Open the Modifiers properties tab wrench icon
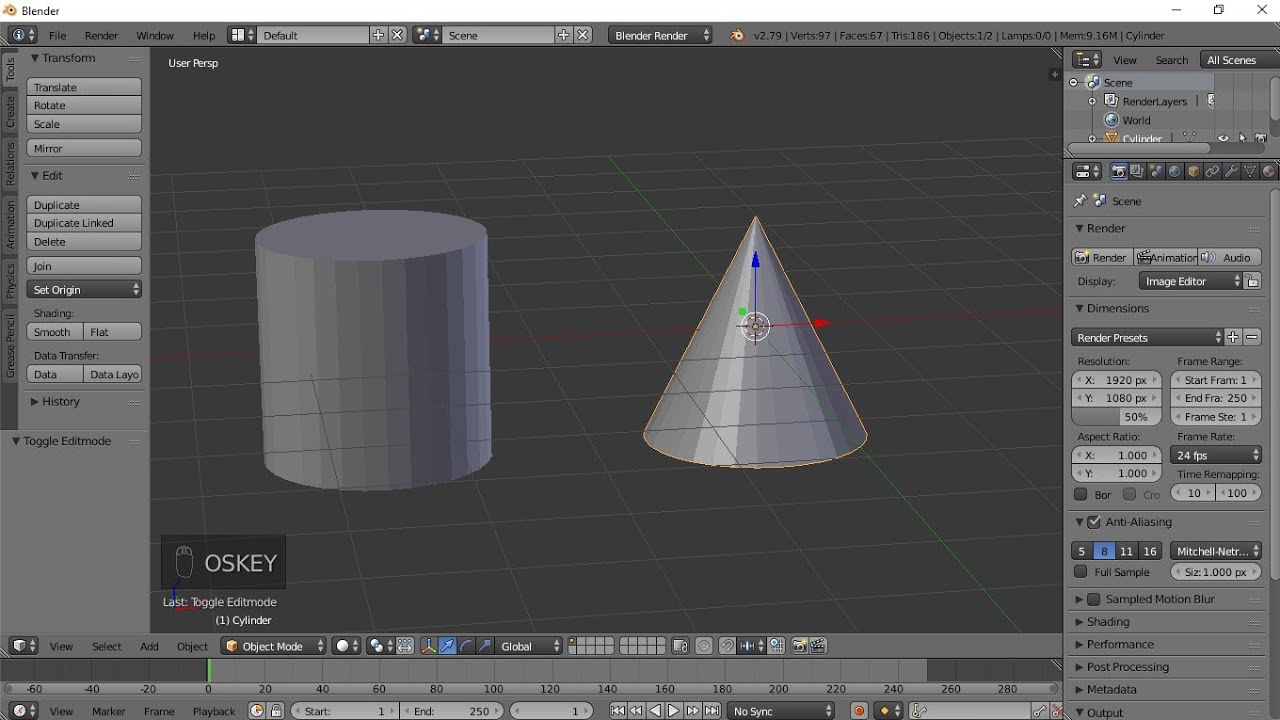 coord(1231,172)
